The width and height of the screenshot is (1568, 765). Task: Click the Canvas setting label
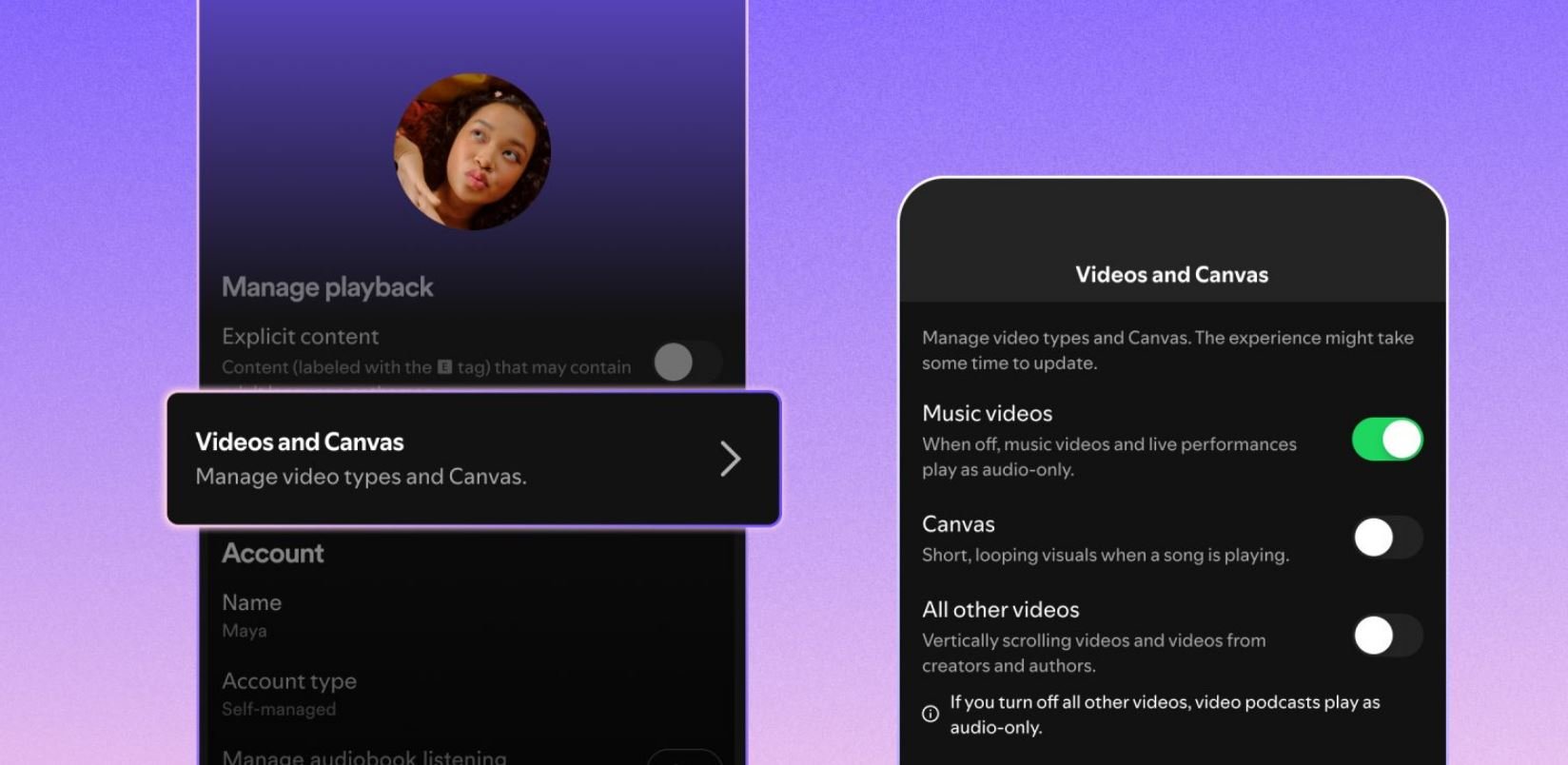pyautogui.click(x=958, y=524)
